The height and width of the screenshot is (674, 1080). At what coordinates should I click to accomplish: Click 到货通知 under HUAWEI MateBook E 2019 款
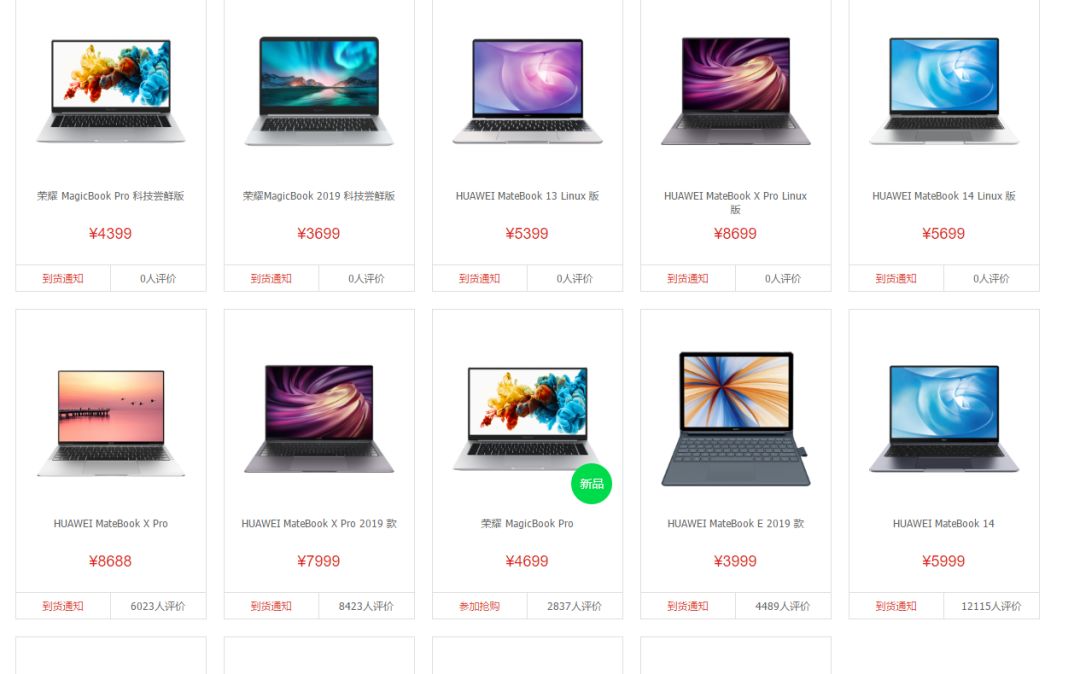tap(687, 607)
